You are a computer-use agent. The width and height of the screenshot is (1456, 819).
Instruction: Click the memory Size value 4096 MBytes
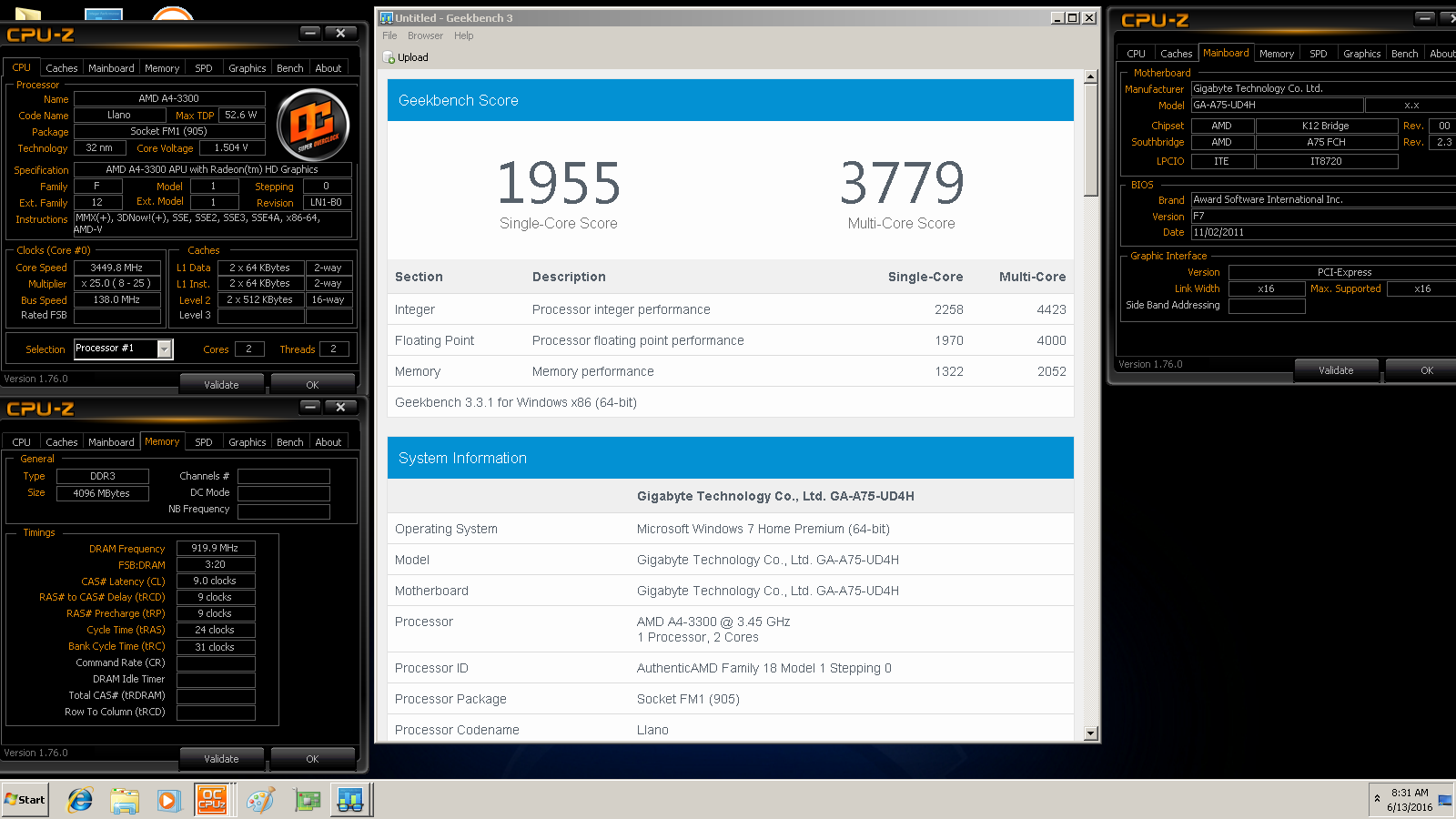pyautogui.click(x=102, y=493)
